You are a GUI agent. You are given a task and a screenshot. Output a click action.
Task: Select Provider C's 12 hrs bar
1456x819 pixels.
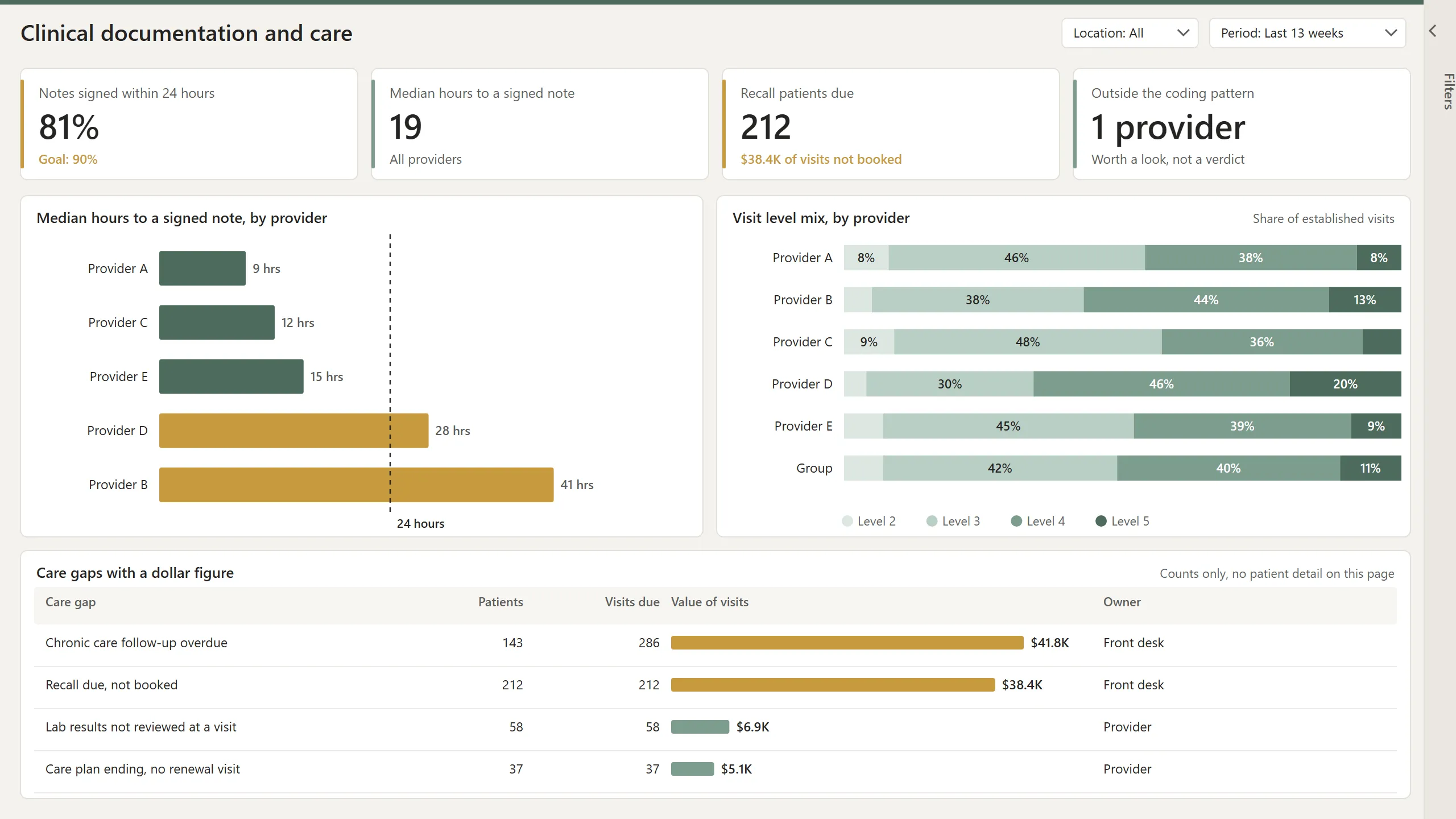[x=217, y=322]
